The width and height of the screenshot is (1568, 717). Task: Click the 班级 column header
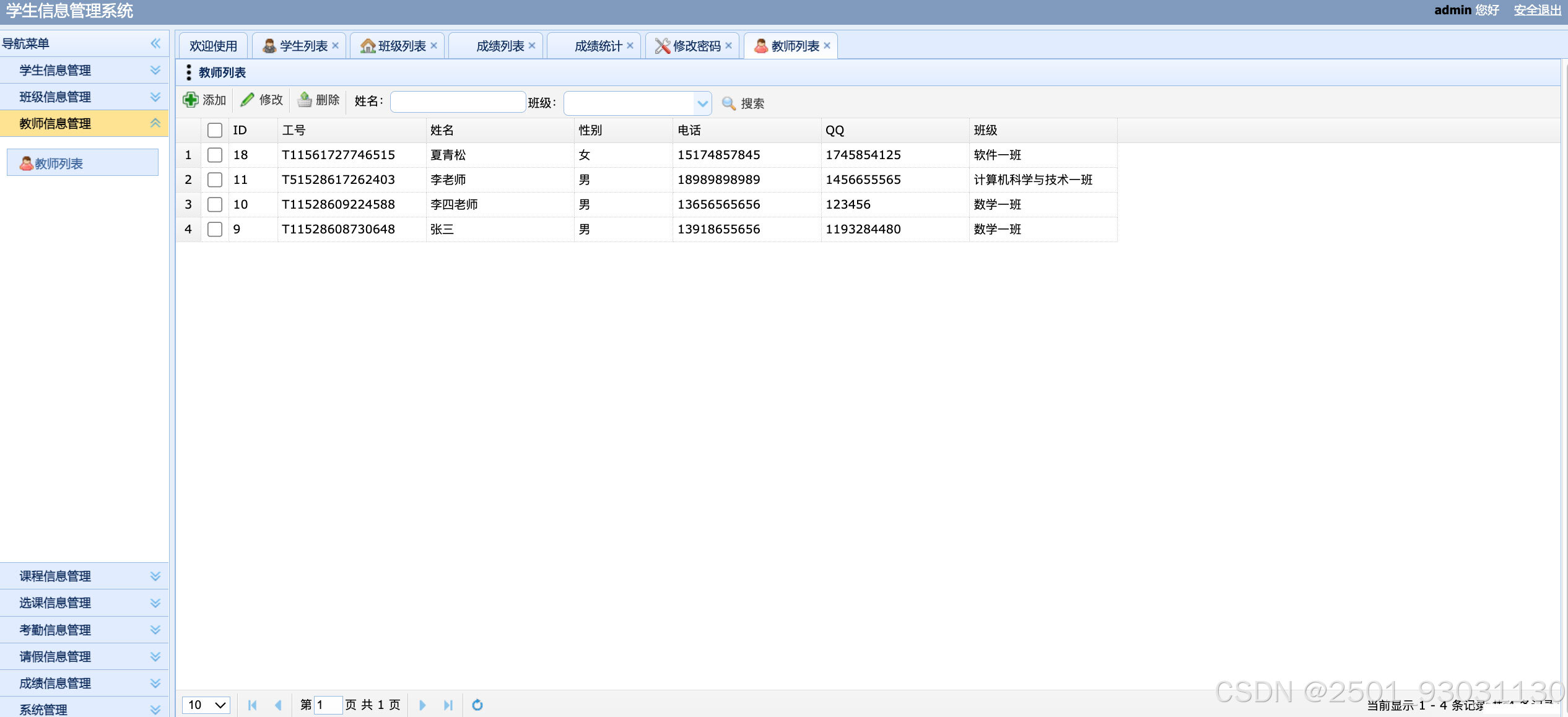click(x=1043, y=130)
